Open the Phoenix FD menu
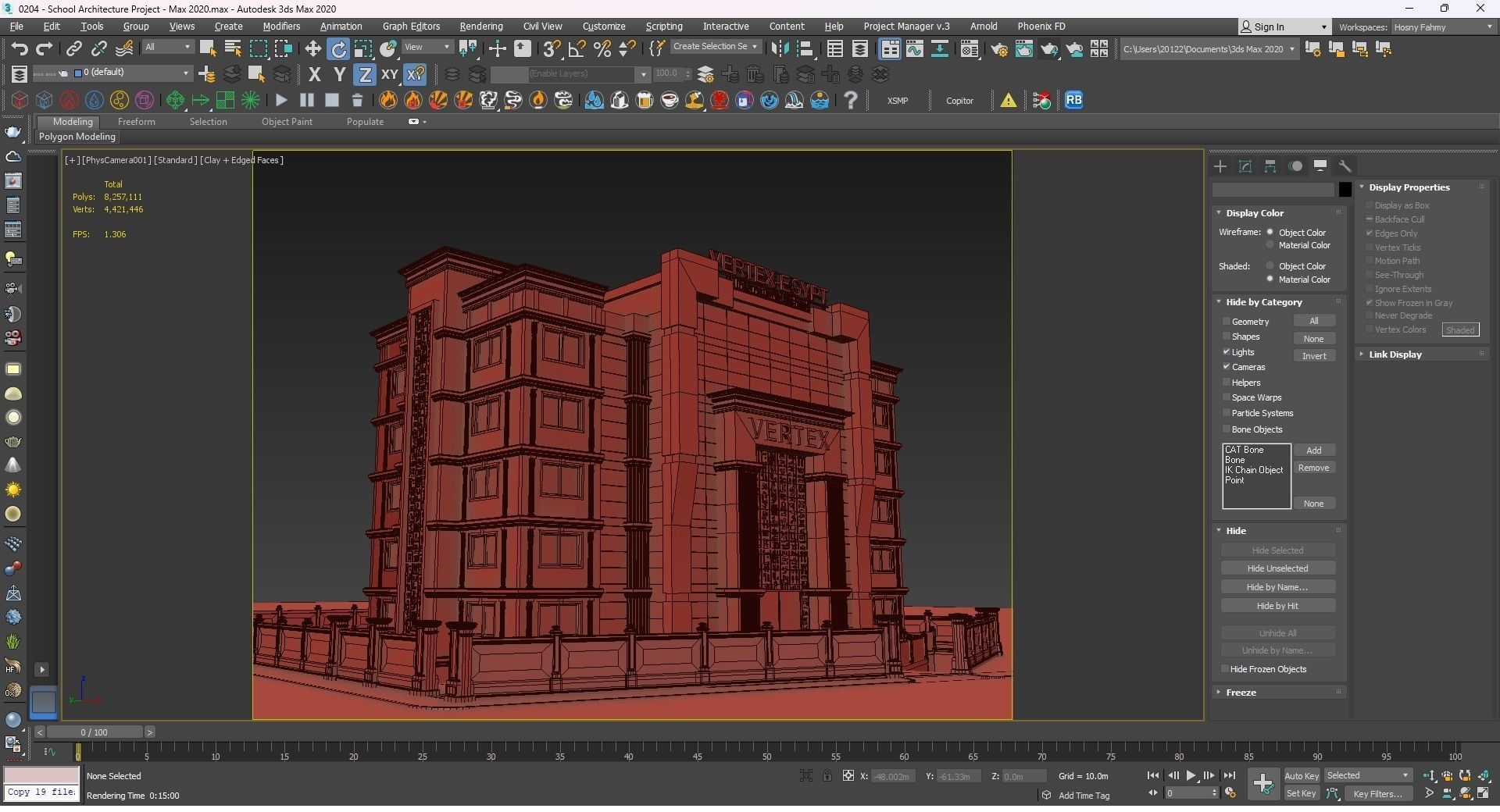The height and width of the screenshot is (812, 1500). [x=1041, y=26]
